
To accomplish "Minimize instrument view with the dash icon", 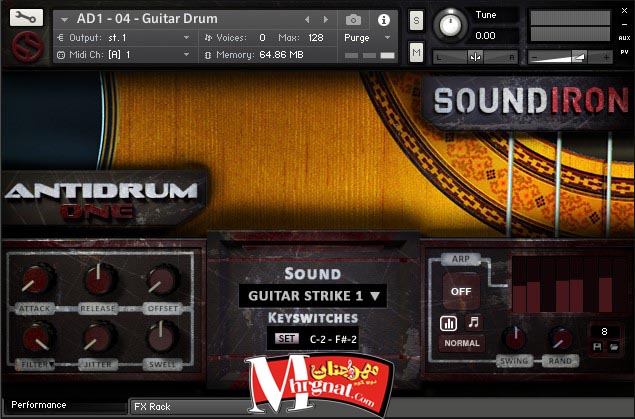I will pos(624,24).
